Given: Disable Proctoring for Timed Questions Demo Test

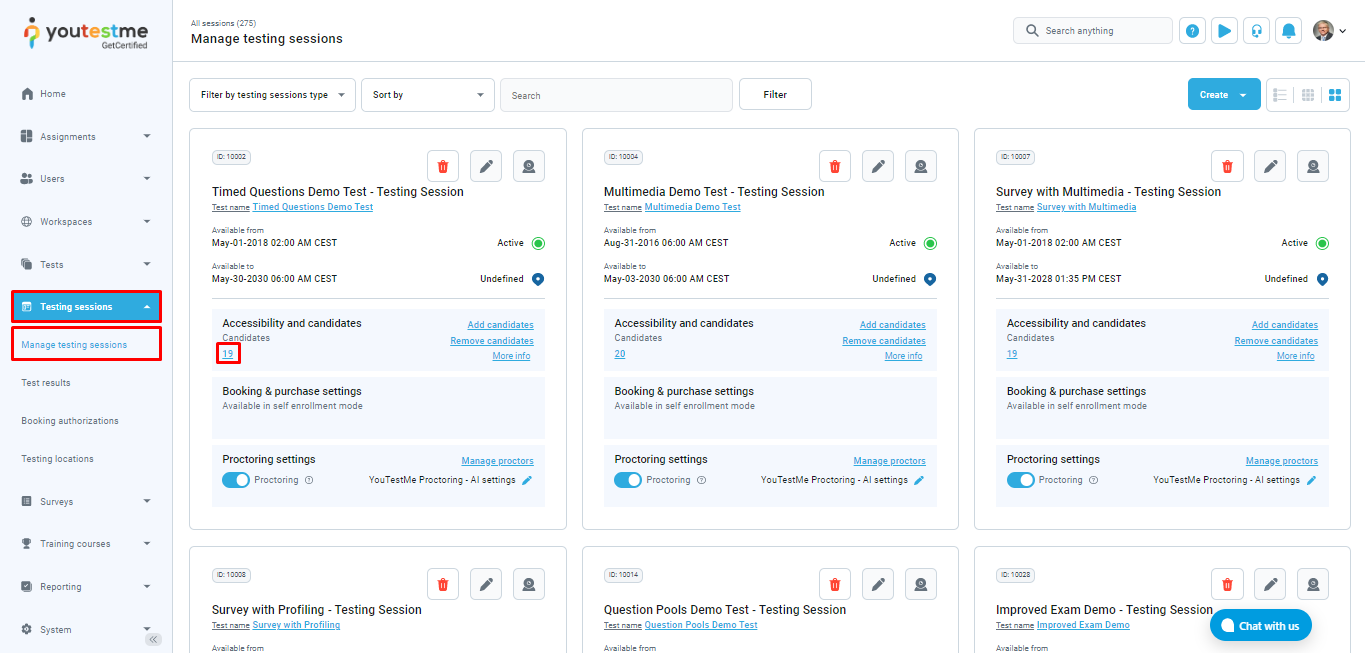Looking at the screenshot, I should pyautogui.click(x=236, y=480).
